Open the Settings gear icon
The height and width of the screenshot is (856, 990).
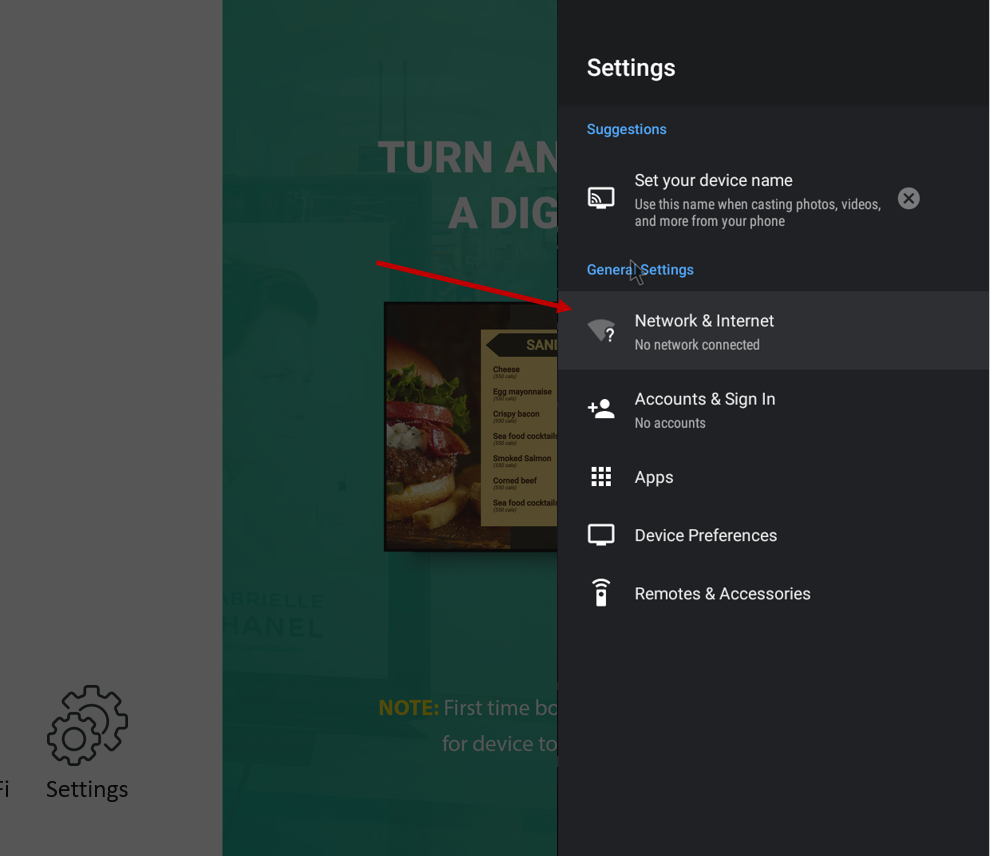[x=87, y=725]
